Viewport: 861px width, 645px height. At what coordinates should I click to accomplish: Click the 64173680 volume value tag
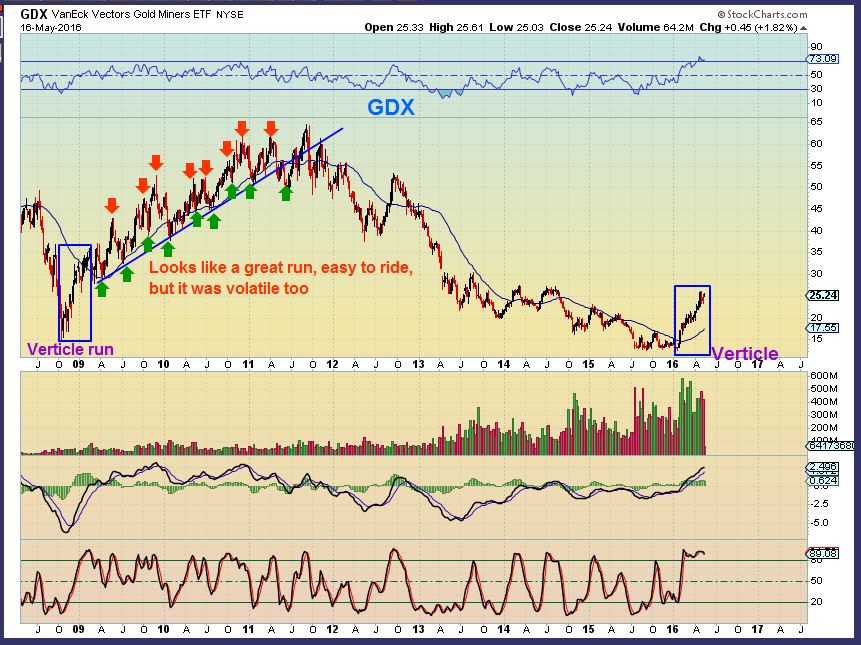point(830,446)
